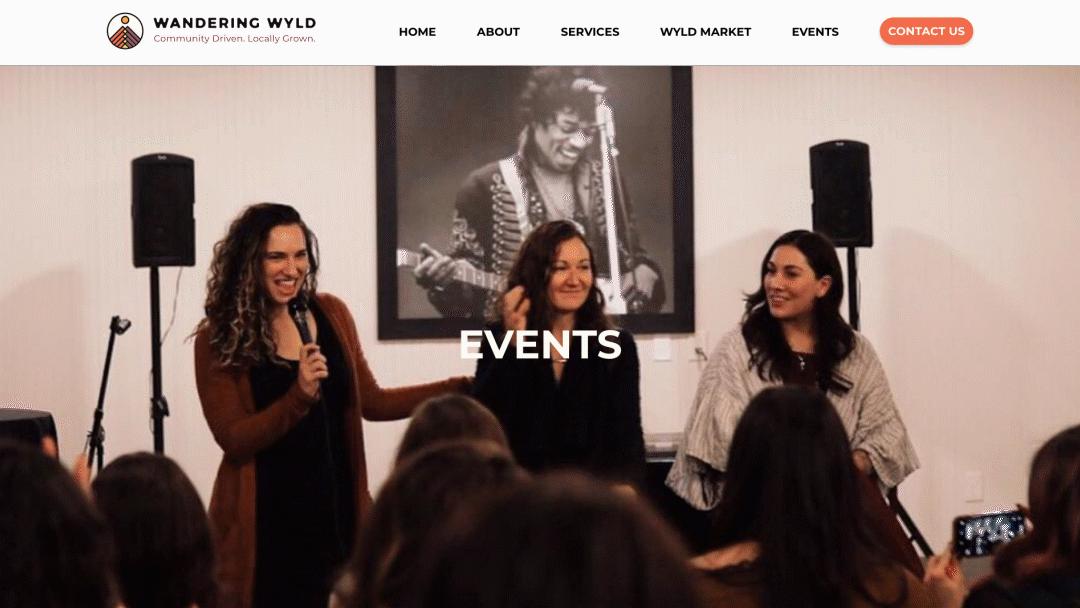Go to the HOME page
The image size is (1080, 608).
pos(417,32)
